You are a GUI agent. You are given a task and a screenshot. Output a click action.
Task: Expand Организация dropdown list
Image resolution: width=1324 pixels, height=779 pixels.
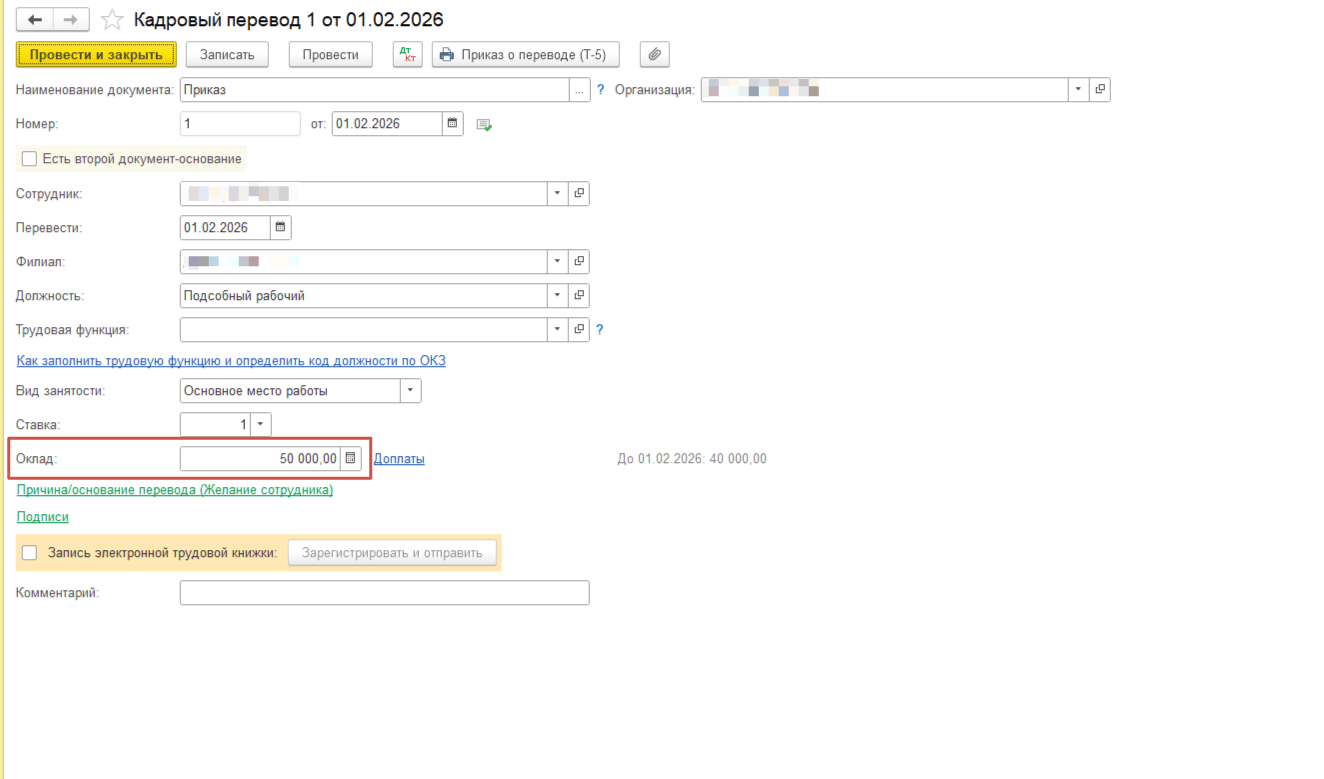pyautogui.click(x=1078, y=89)
